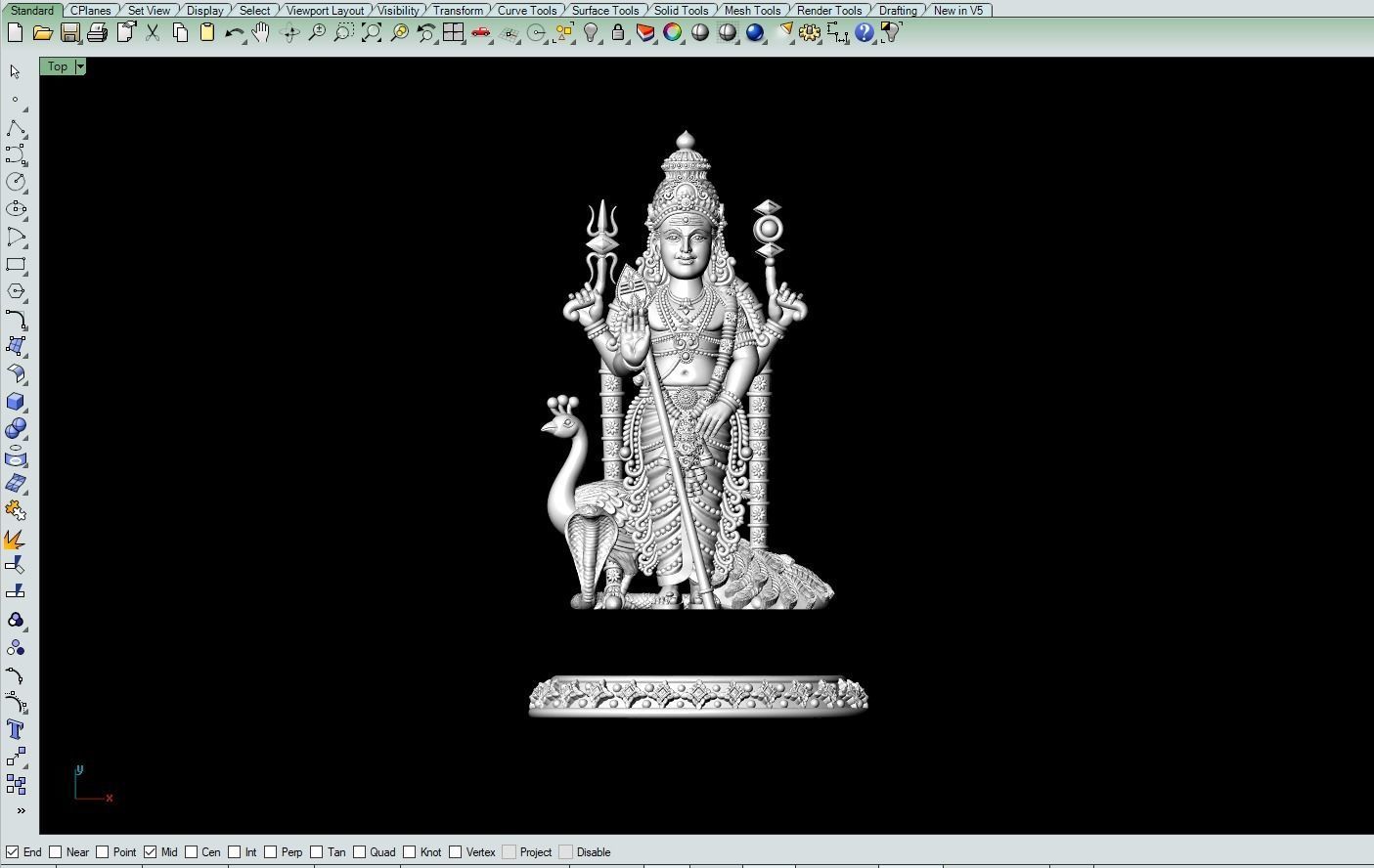The height and width of the screenshot is (868, 1374).
Task: Click the Zoom Extents icon
Action: pyautogui.click(x=372, y=32)
